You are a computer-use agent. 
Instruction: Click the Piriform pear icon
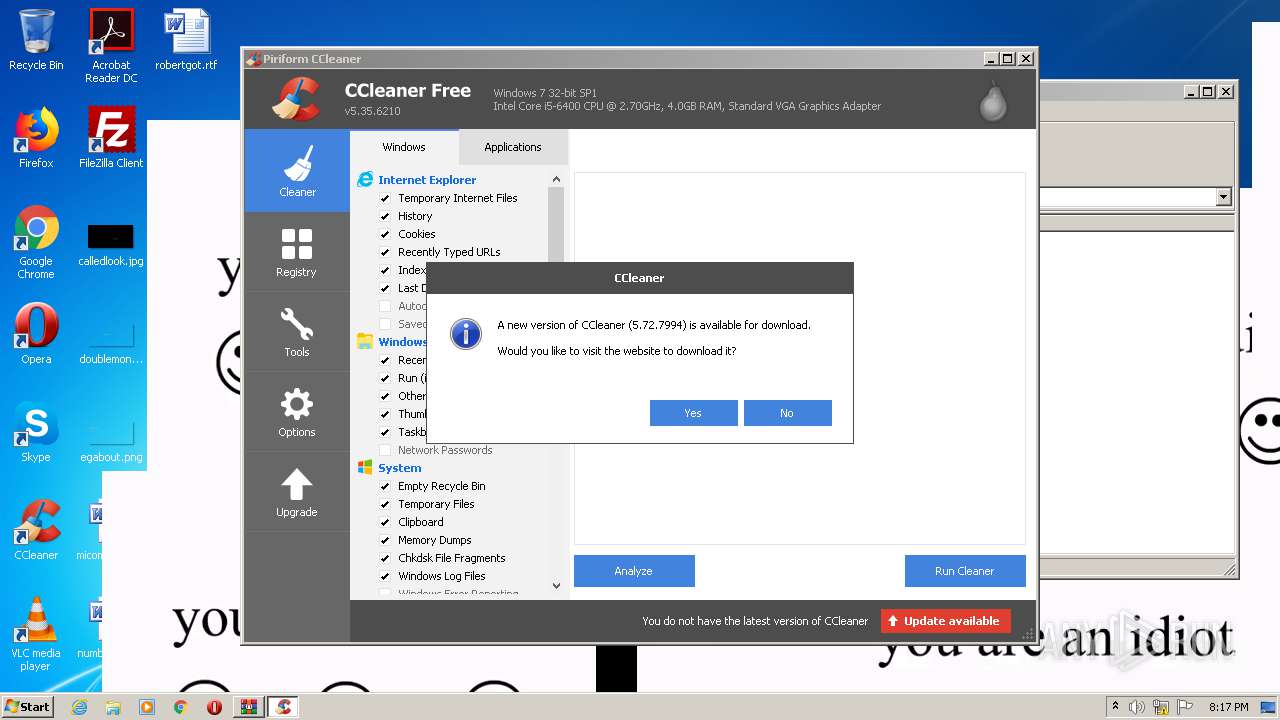tap(993, 100)
